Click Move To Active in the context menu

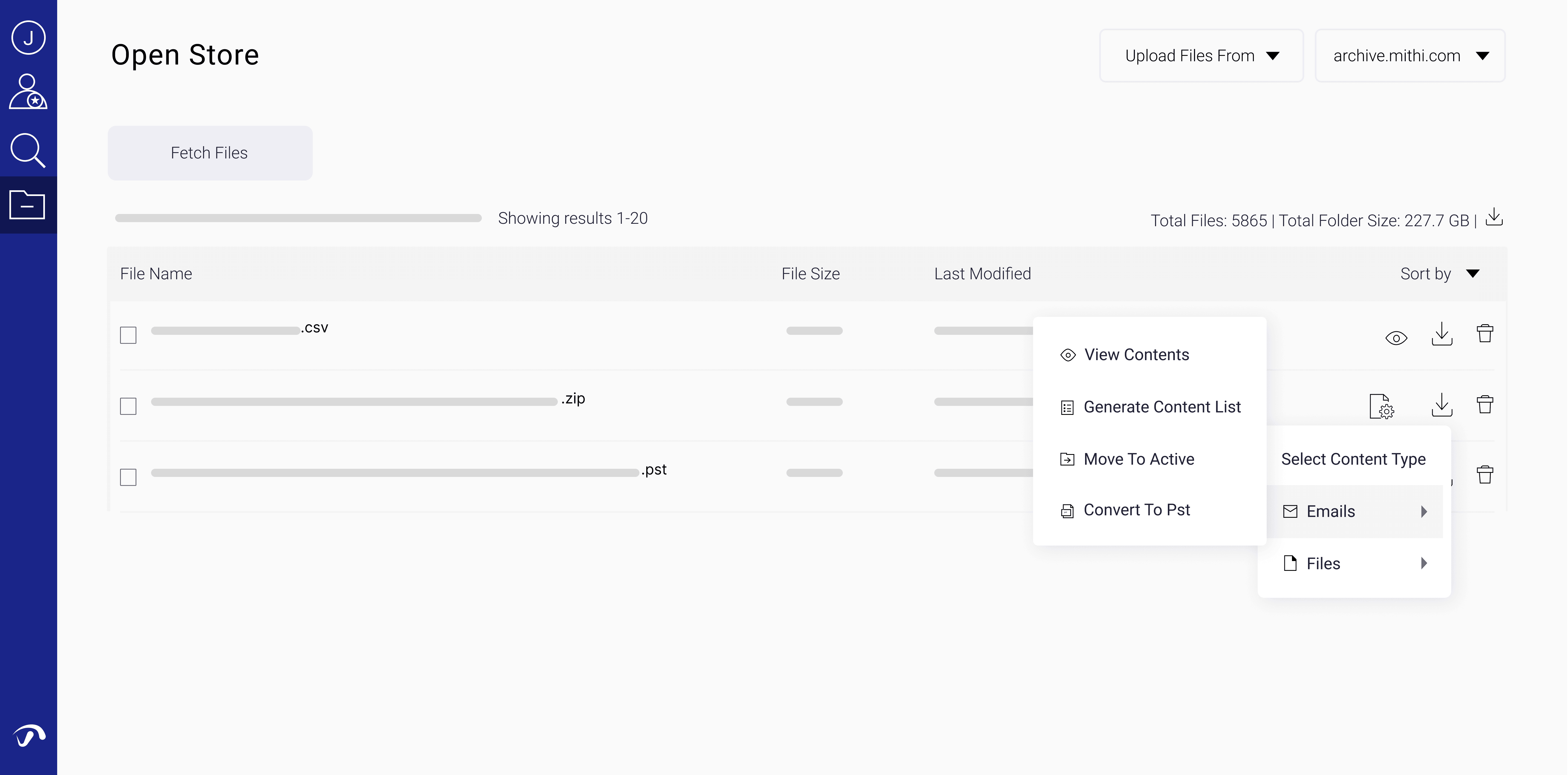pyautogui.click(x=1138, y=459)
